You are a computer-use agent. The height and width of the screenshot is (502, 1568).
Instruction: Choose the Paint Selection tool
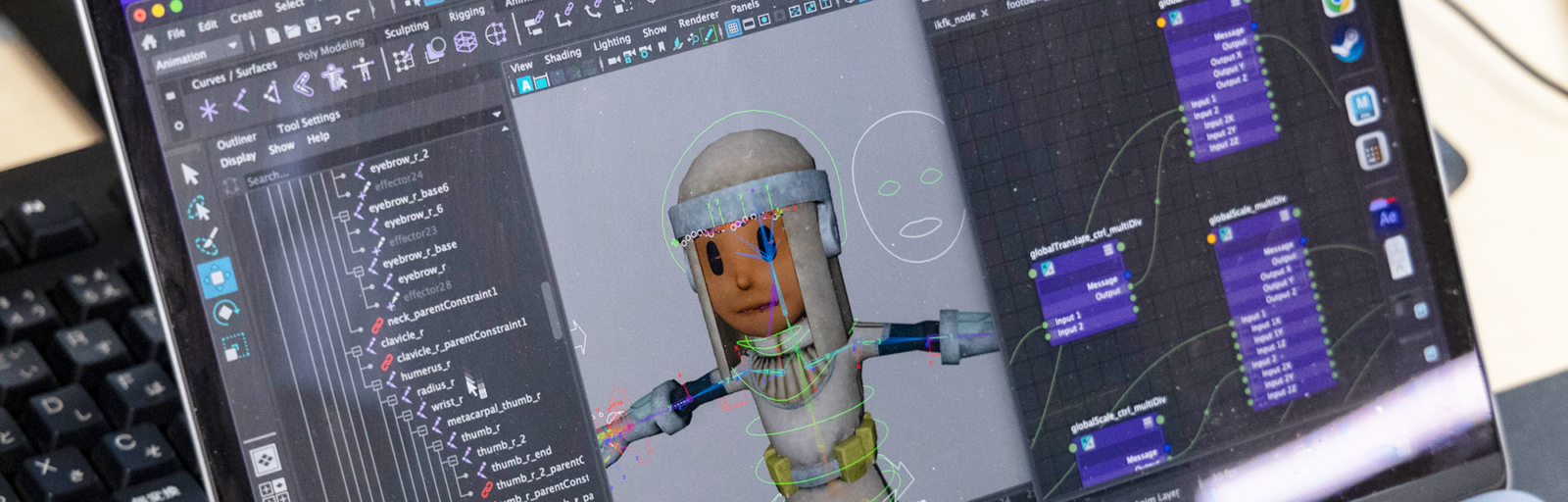tap(208, 242)
